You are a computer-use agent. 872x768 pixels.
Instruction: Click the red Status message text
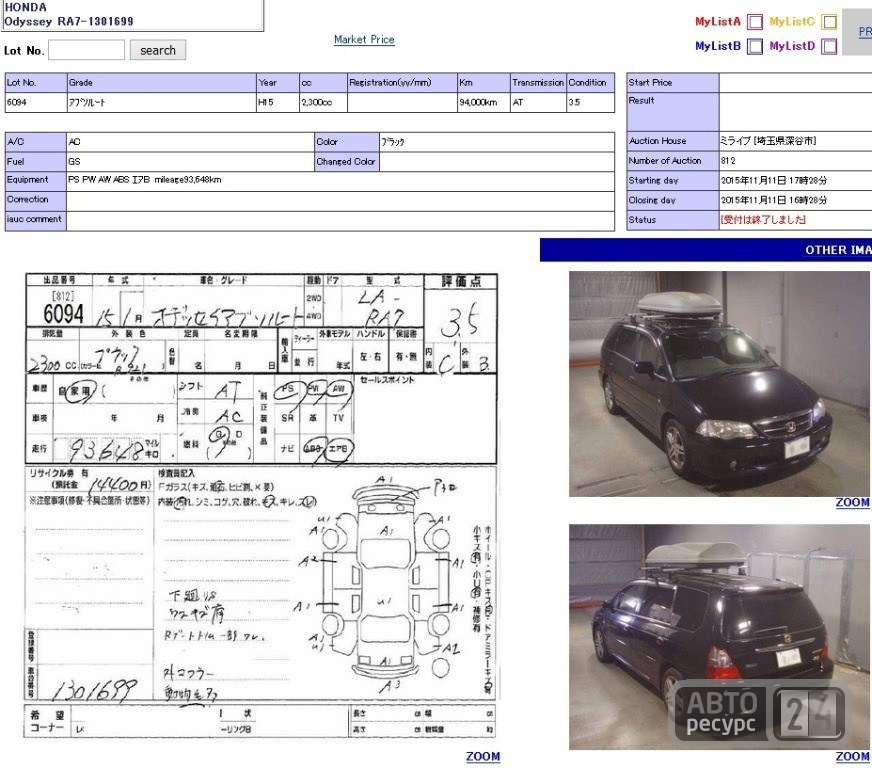tap(763, 220)
